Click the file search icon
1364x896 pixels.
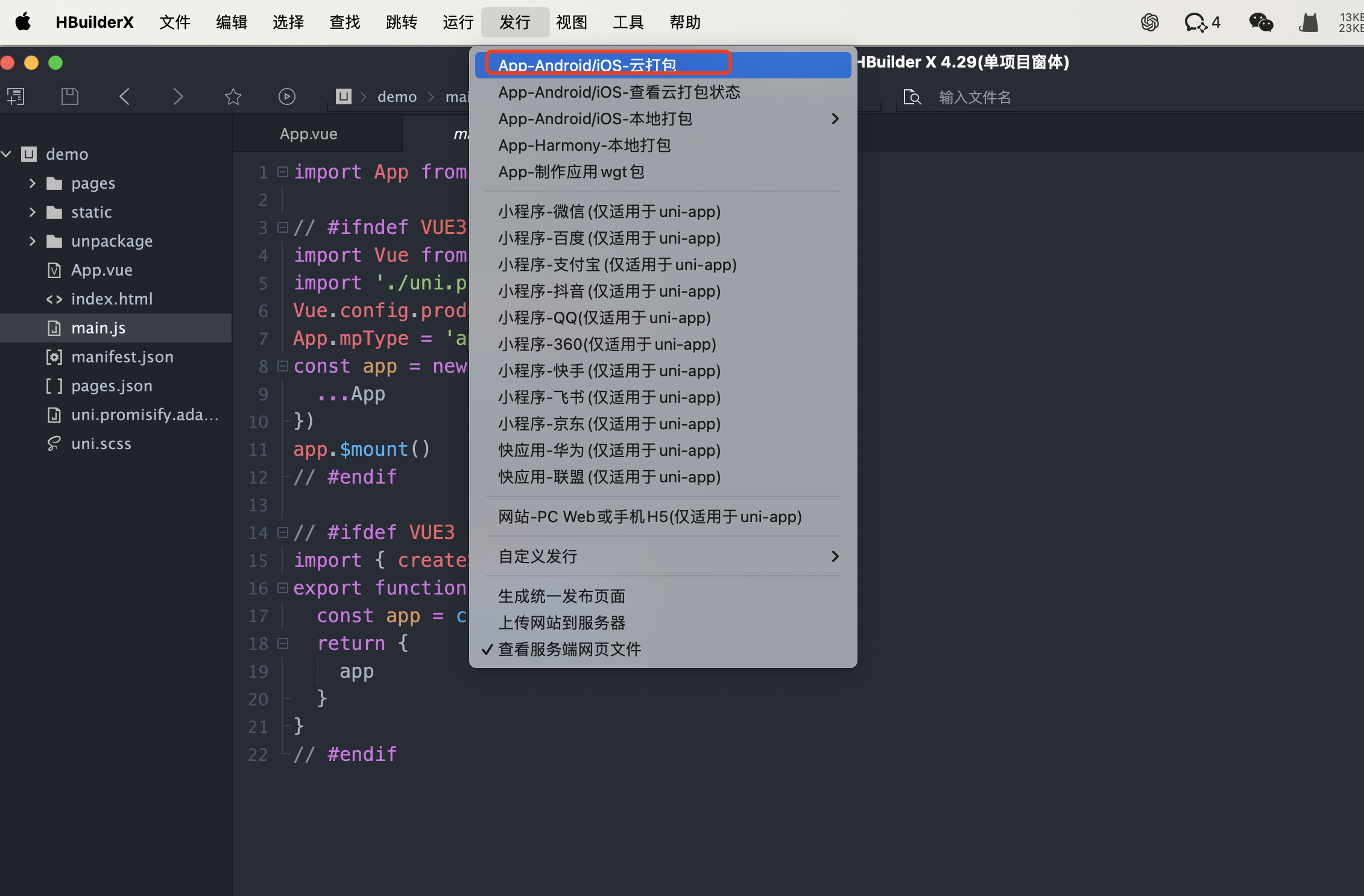coord(912,97)
